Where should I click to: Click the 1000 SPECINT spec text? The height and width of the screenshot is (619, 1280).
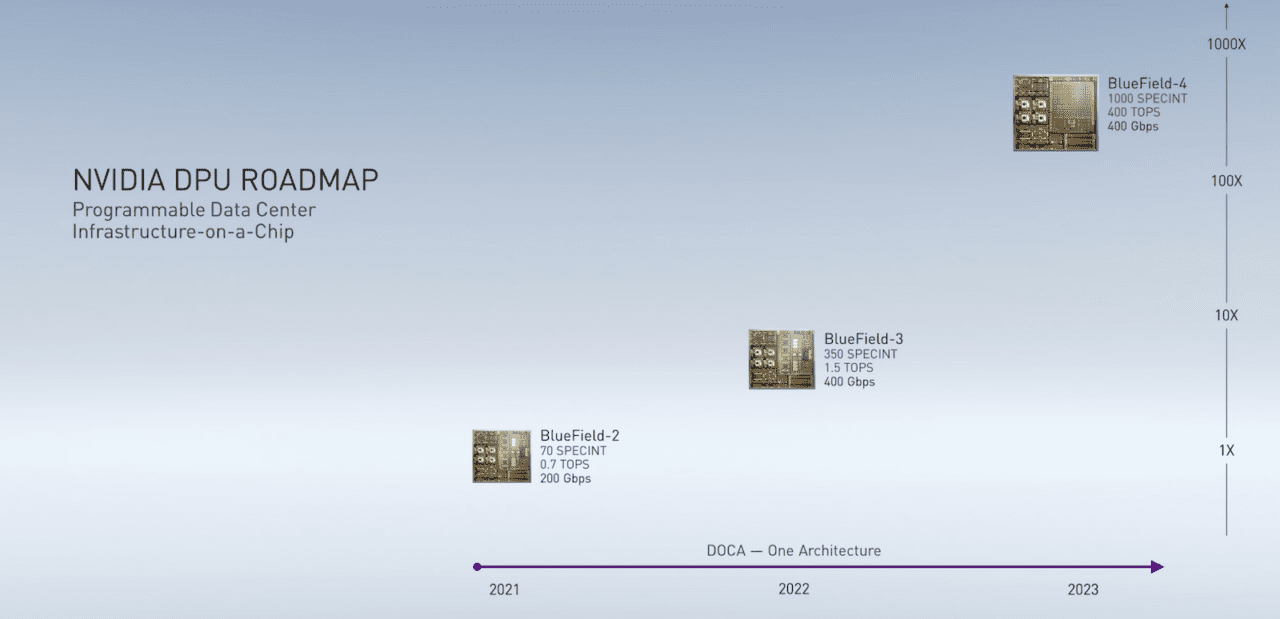(x=1147, y=99)
